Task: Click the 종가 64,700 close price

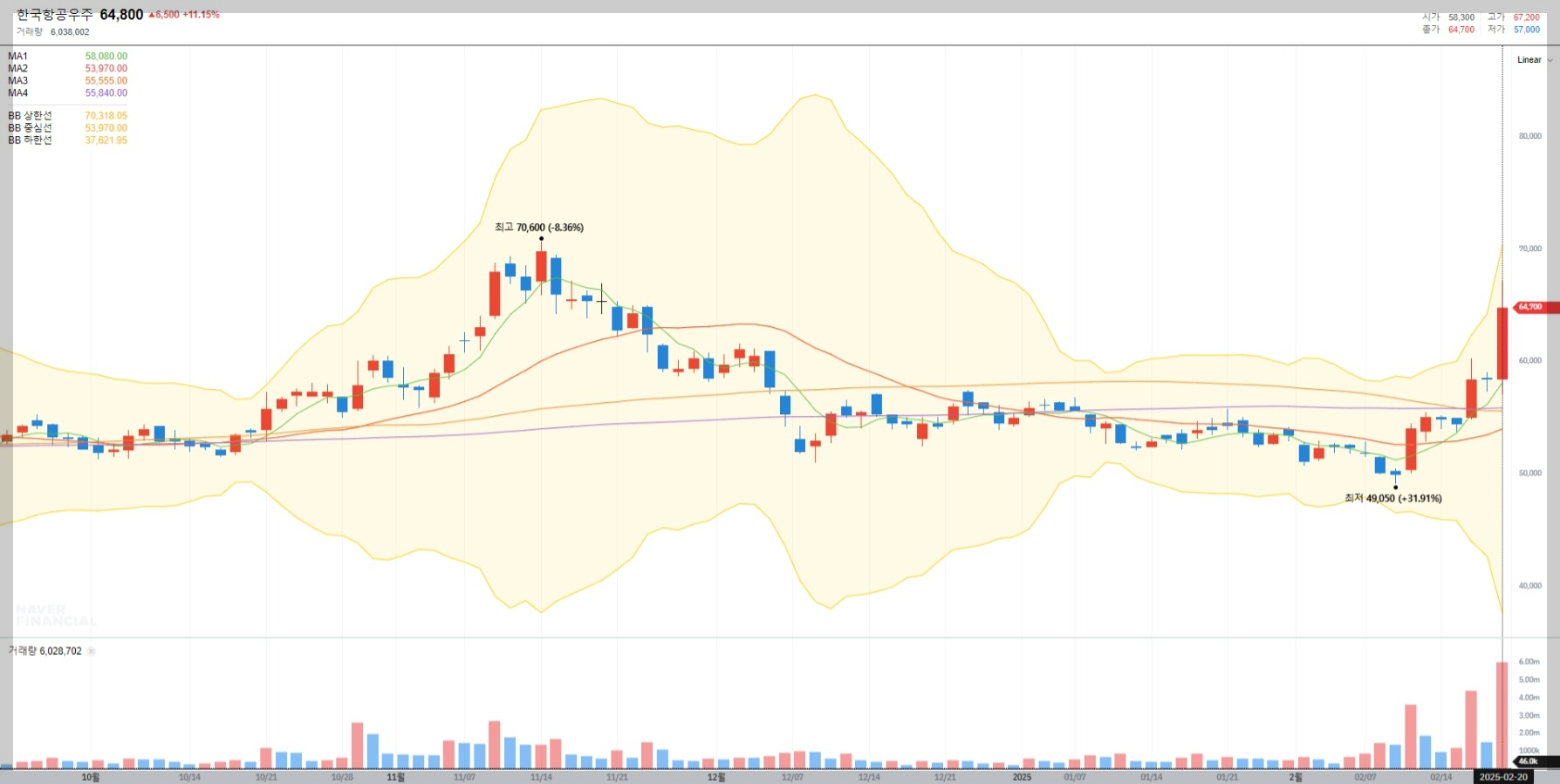Action: [1448, 29]
